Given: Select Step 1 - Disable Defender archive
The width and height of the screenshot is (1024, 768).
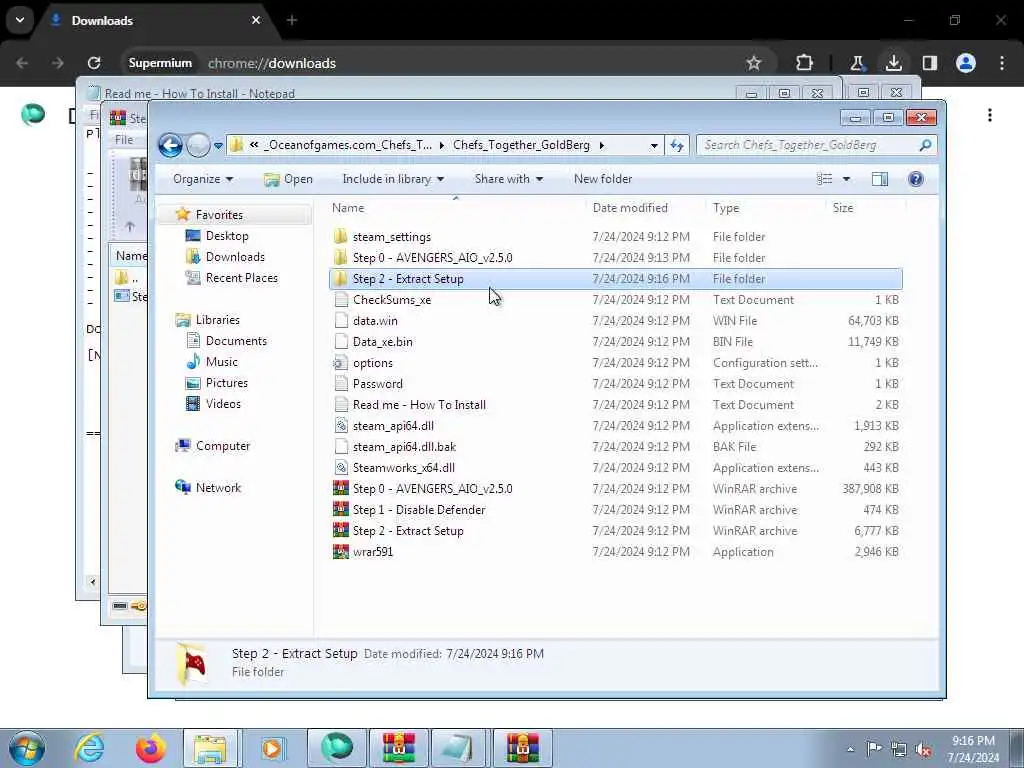Looking at the screenshot, I should 419,509.
